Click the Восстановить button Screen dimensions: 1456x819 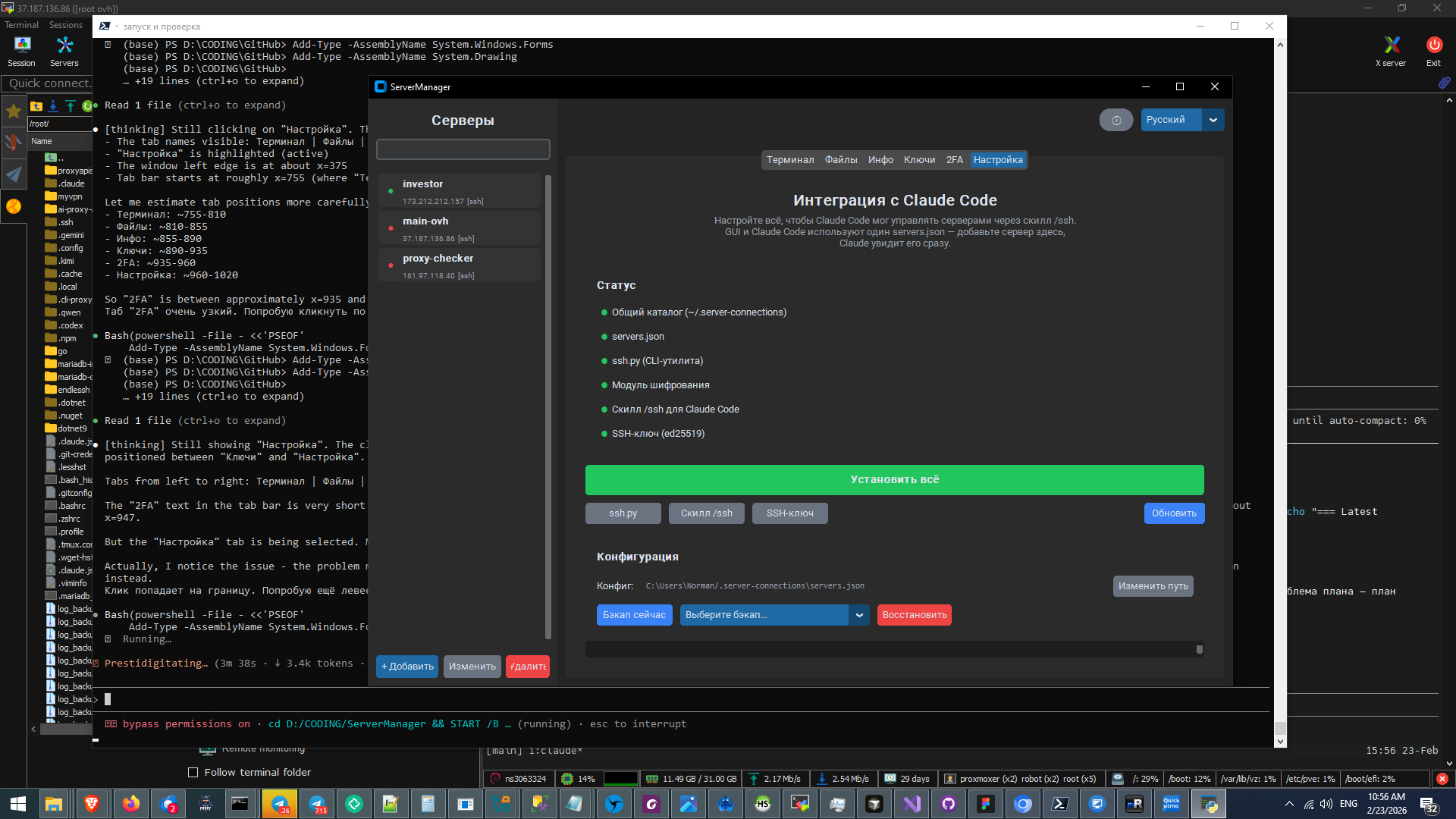pyautogui.click(x=914, y=615)
